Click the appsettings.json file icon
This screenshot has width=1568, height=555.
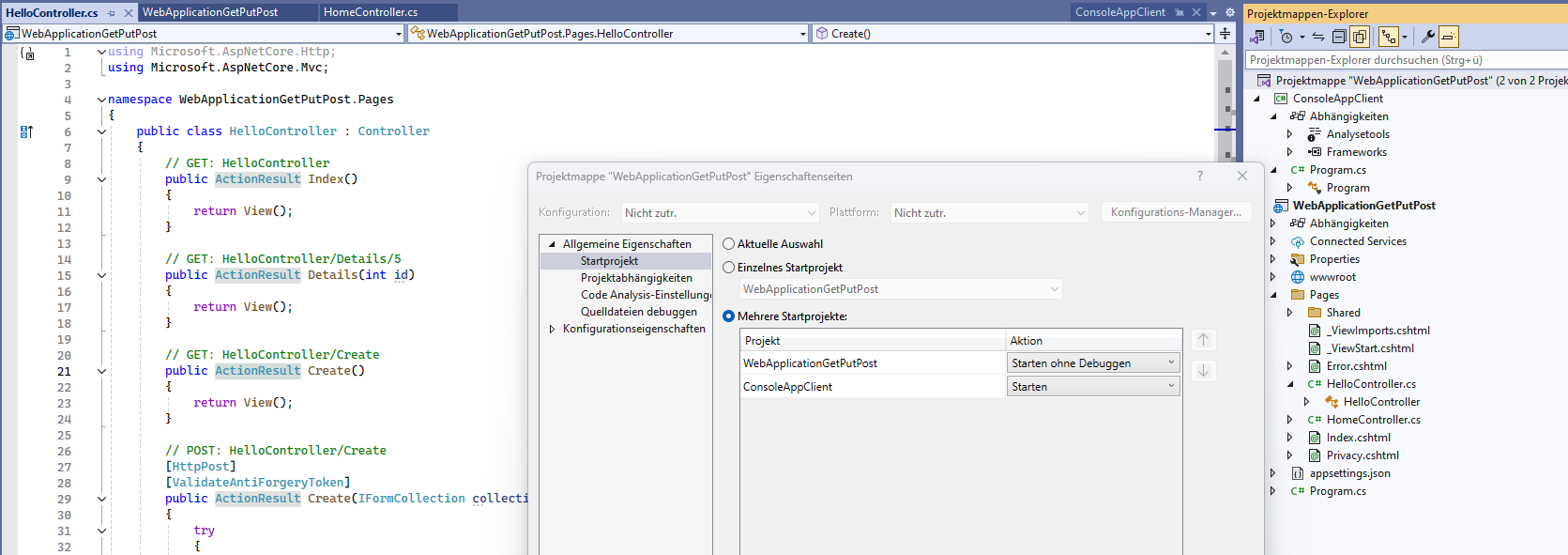1298,473
